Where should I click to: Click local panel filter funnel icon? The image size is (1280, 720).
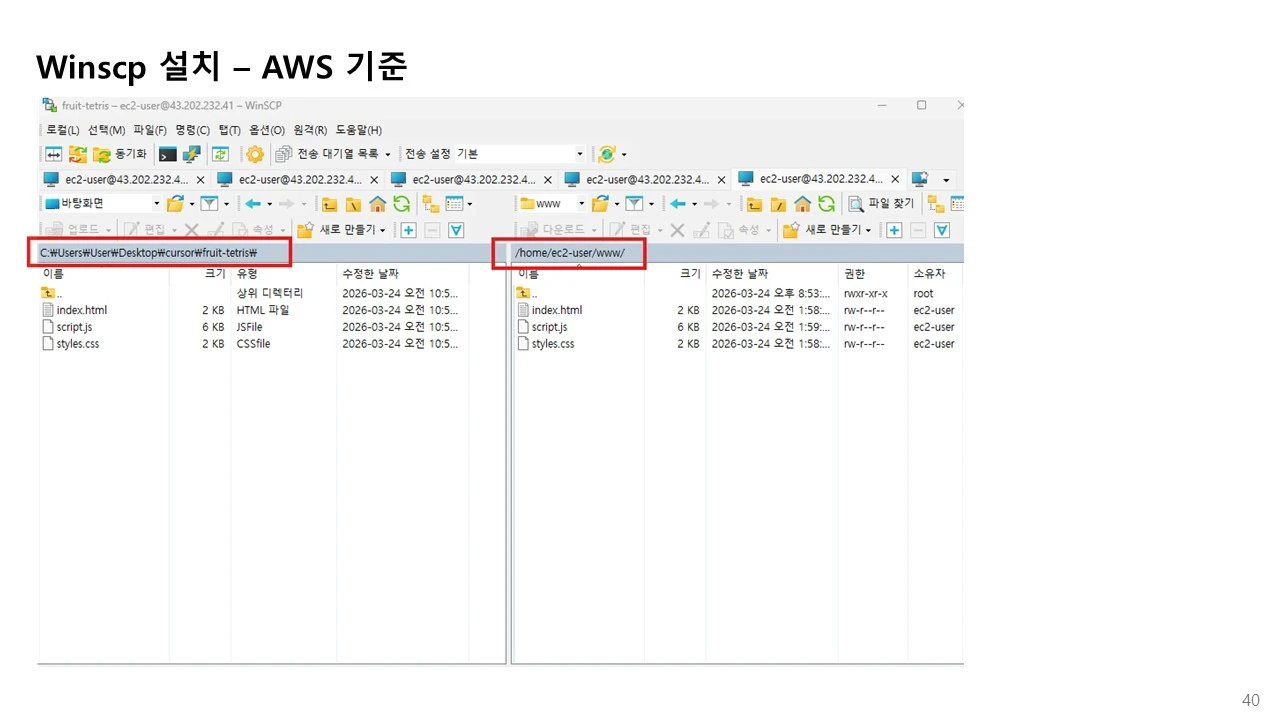[x=209, y=204]
